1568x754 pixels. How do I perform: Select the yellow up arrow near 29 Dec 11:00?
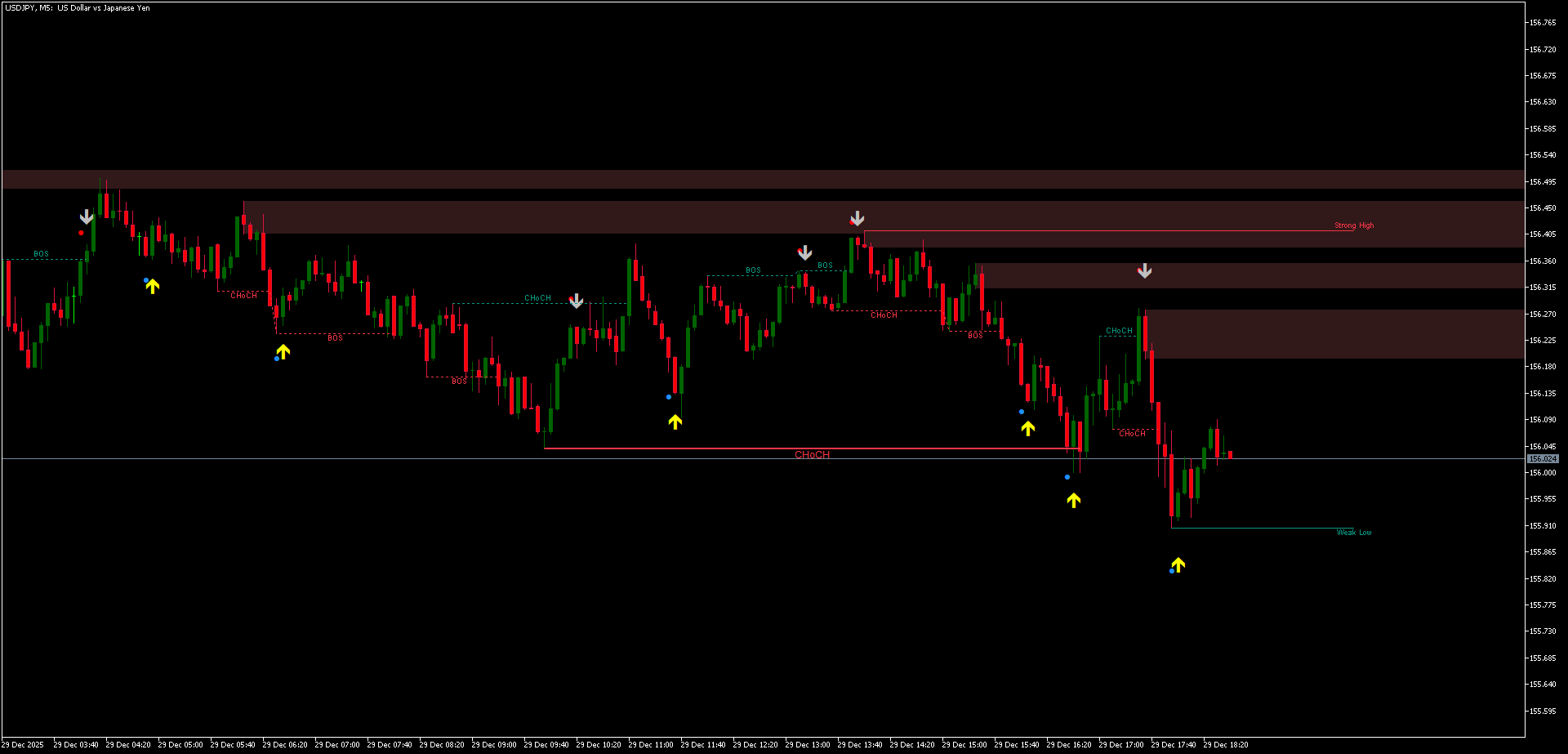tap(675, 421)
